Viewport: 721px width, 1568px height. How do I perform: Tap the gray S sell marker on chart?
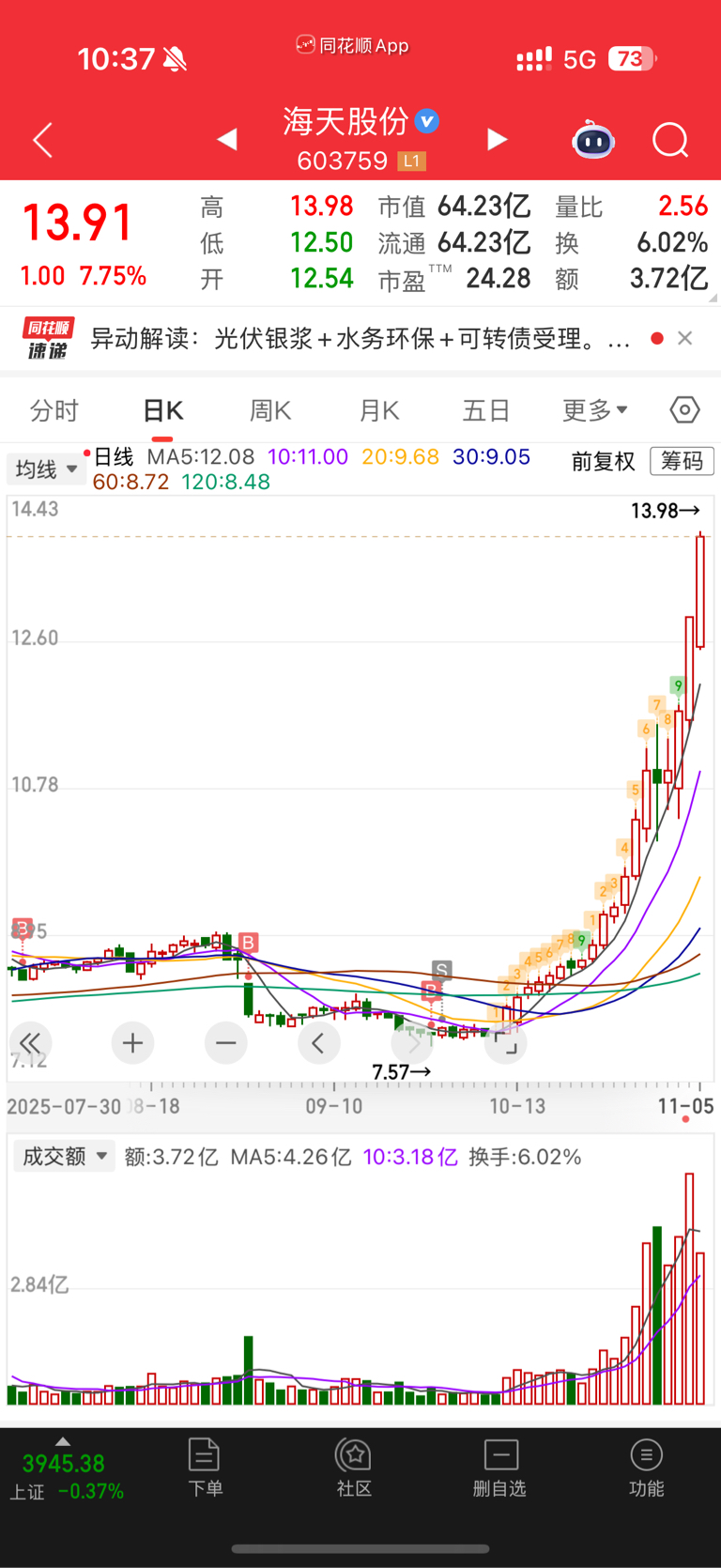(x=441, y=969)
